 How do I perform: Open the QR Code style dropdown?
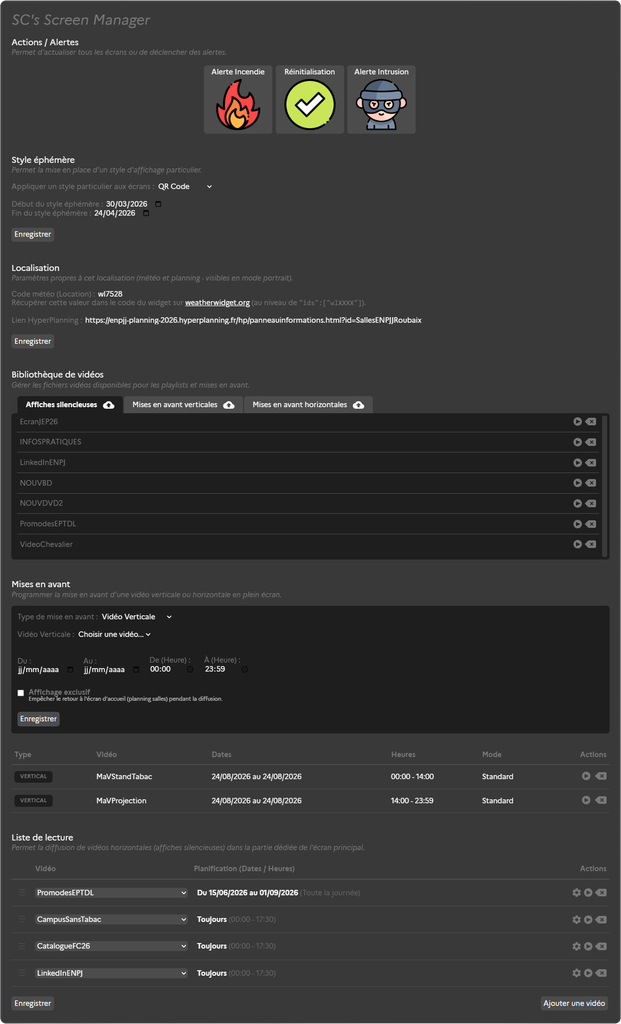click(185, 187)
